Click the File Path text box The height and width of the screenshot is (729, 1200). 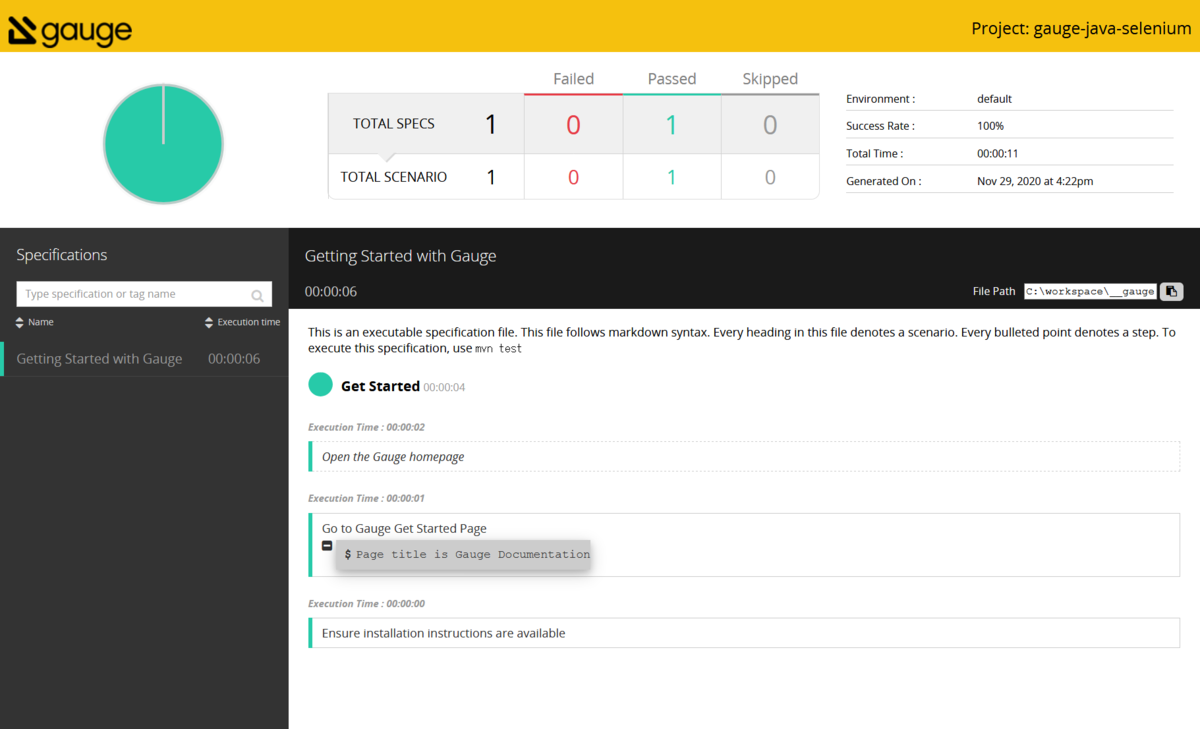coord(1090,291)
